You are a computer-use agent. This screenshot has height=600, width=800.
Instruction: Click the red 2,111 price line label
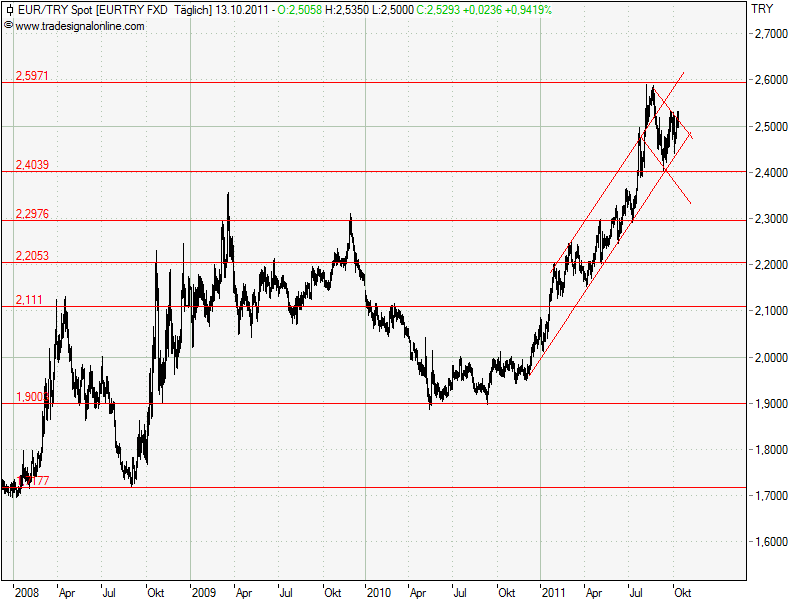pyautogui.click(x=29, y=299)
